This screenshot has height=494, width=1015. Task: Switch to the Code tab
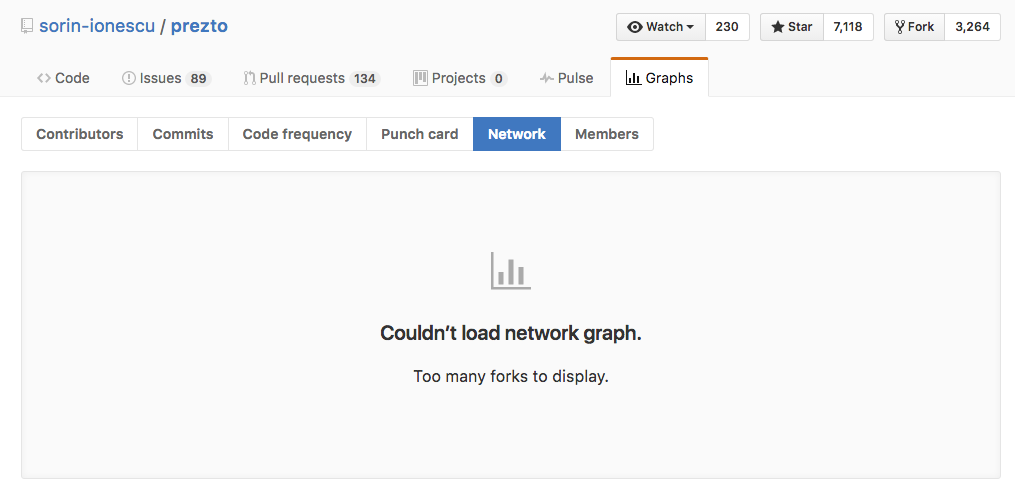(x=63, y=78)
